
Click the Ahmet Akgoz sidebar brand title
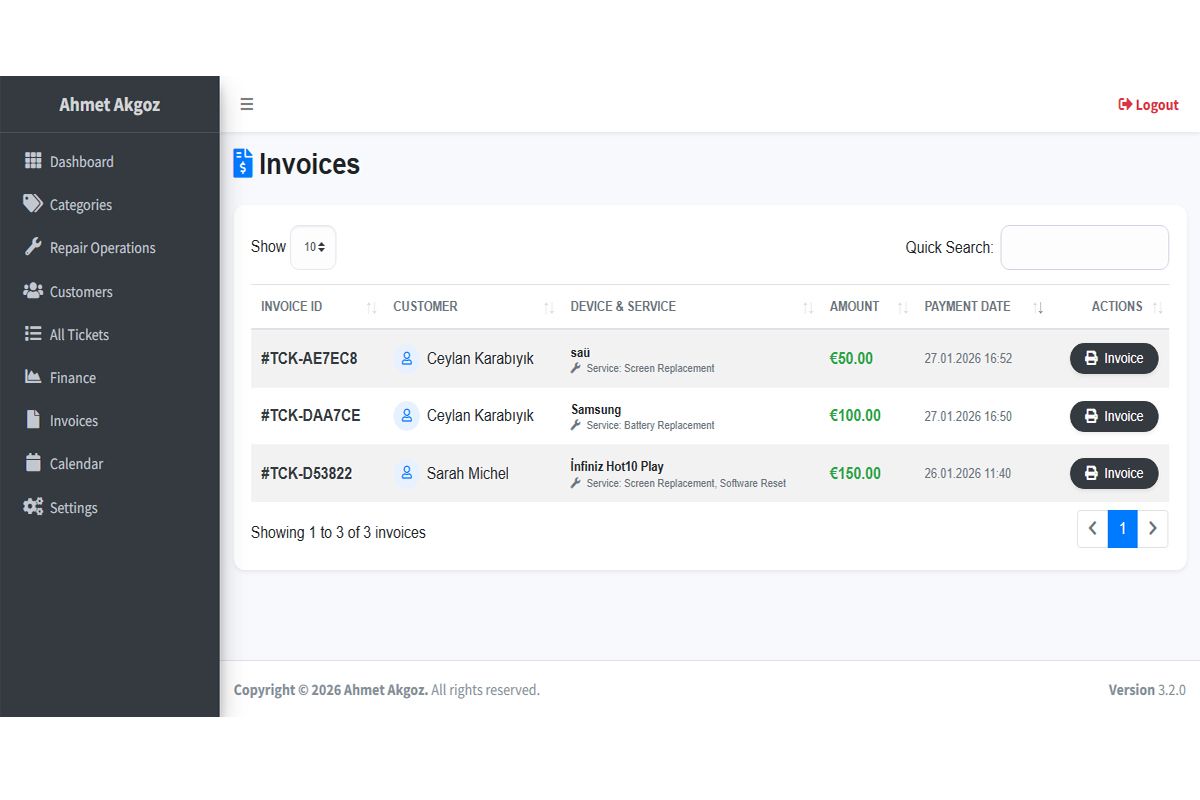tap(110, 104)
